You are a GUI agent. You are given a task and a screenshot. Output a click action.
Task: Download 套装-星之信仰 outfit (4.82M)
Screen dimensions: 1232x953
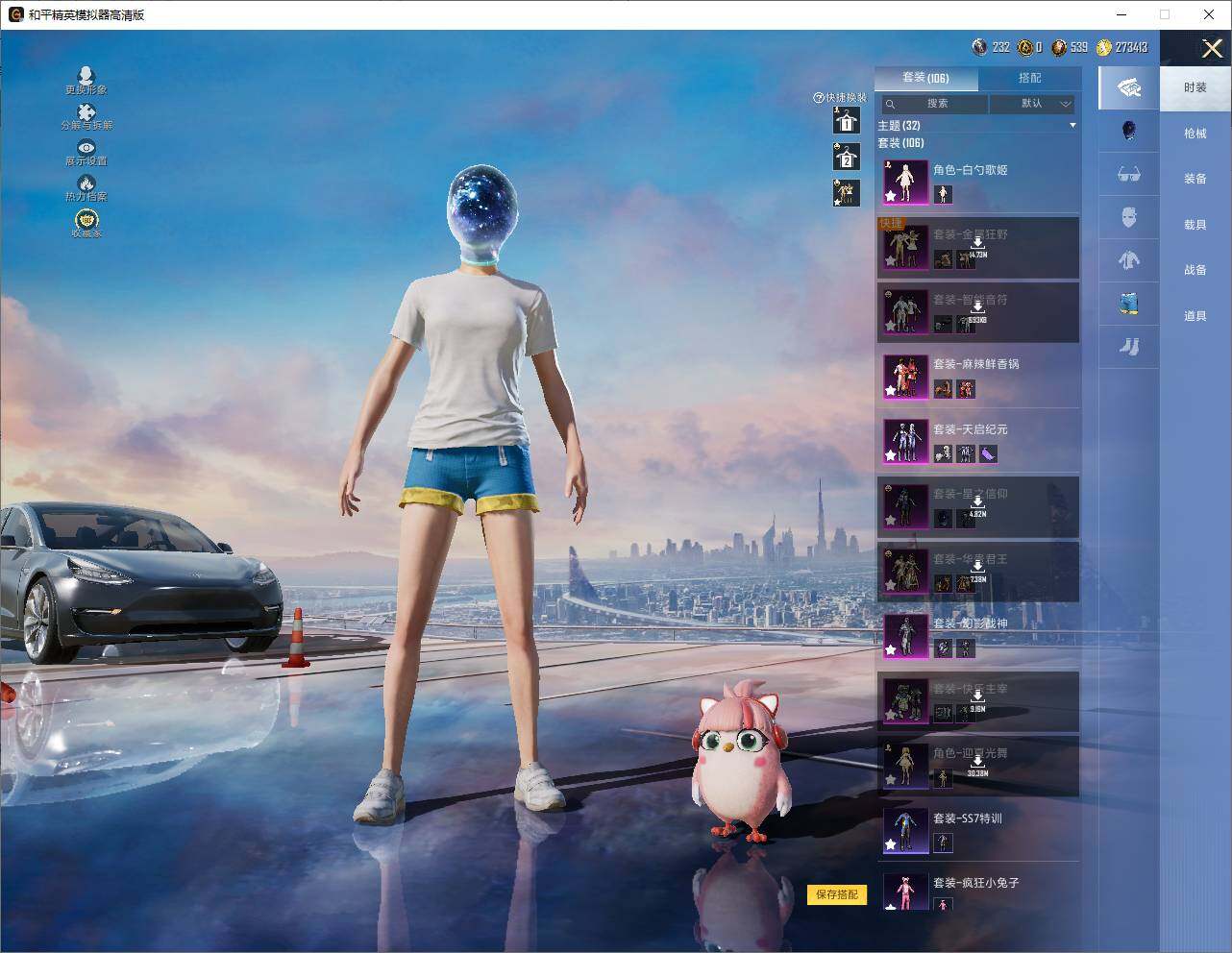(x=977, y=507)
